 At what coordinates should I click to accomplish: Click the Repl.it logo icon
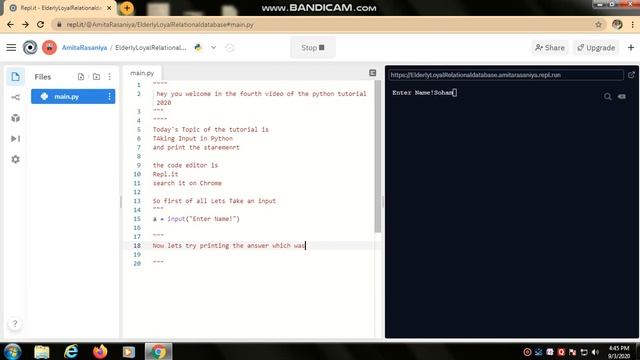coord(30,48)
